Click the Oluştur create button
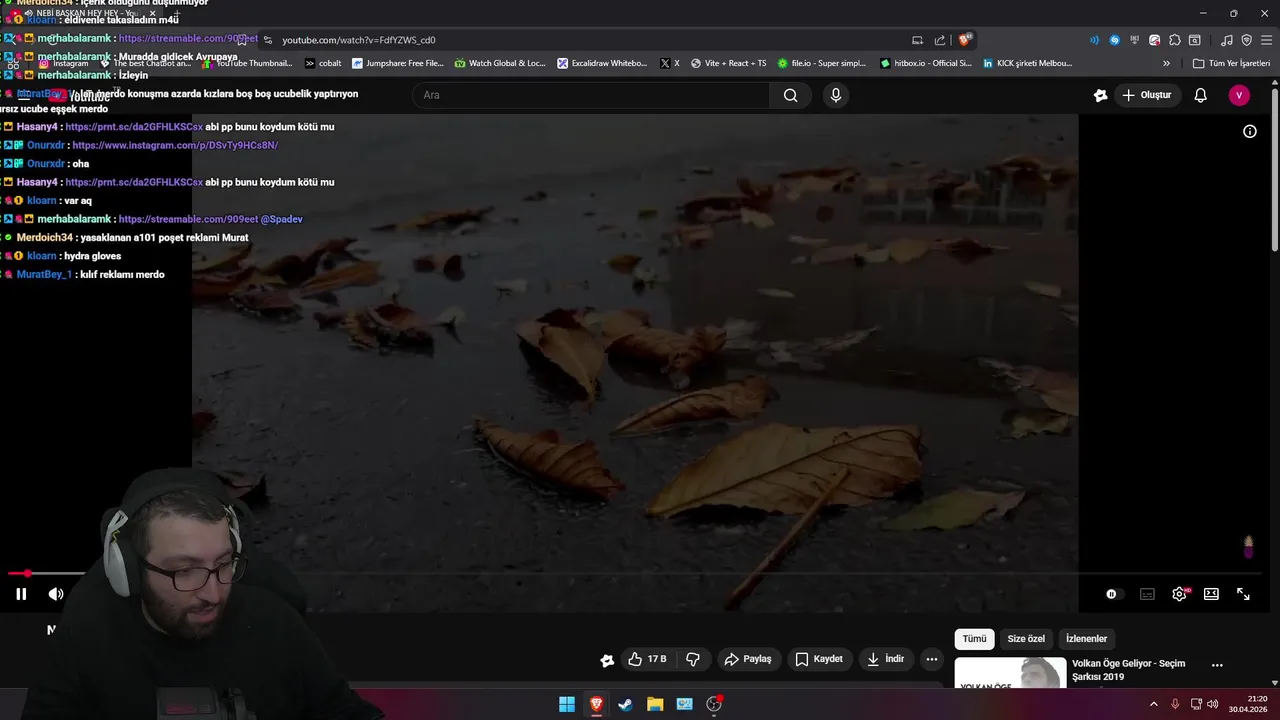Image resolution: width=1280 pixels, height=720 pixels. point(1147,95)
